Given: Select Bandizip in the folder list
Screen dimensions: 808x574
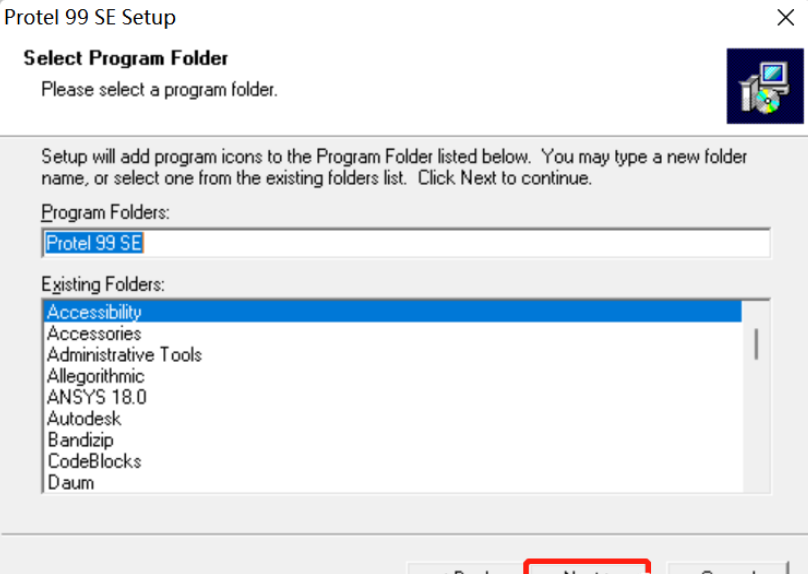Looking at the screenshot, I should 80,440.
